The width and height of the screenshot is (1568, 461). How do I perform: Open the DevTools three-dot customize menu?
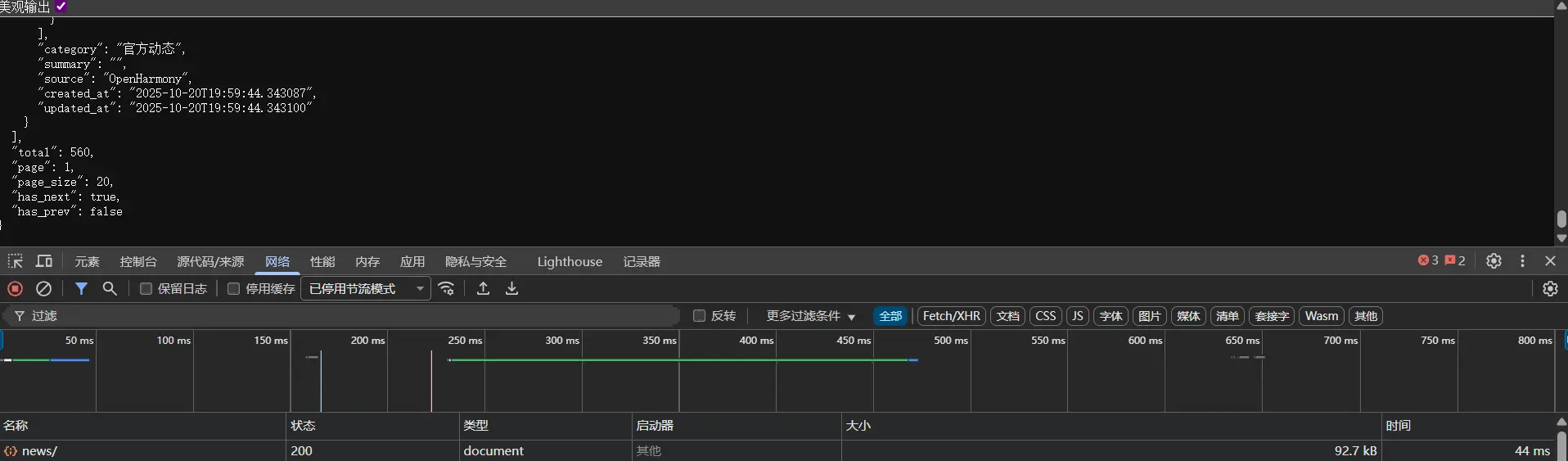1522,261
